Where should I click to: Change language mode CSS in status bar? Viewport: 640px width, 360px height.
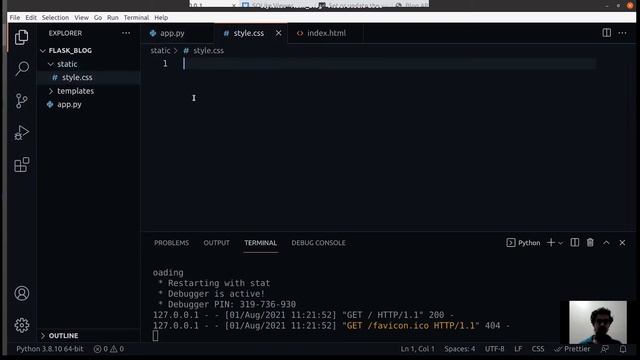(538, 349)
